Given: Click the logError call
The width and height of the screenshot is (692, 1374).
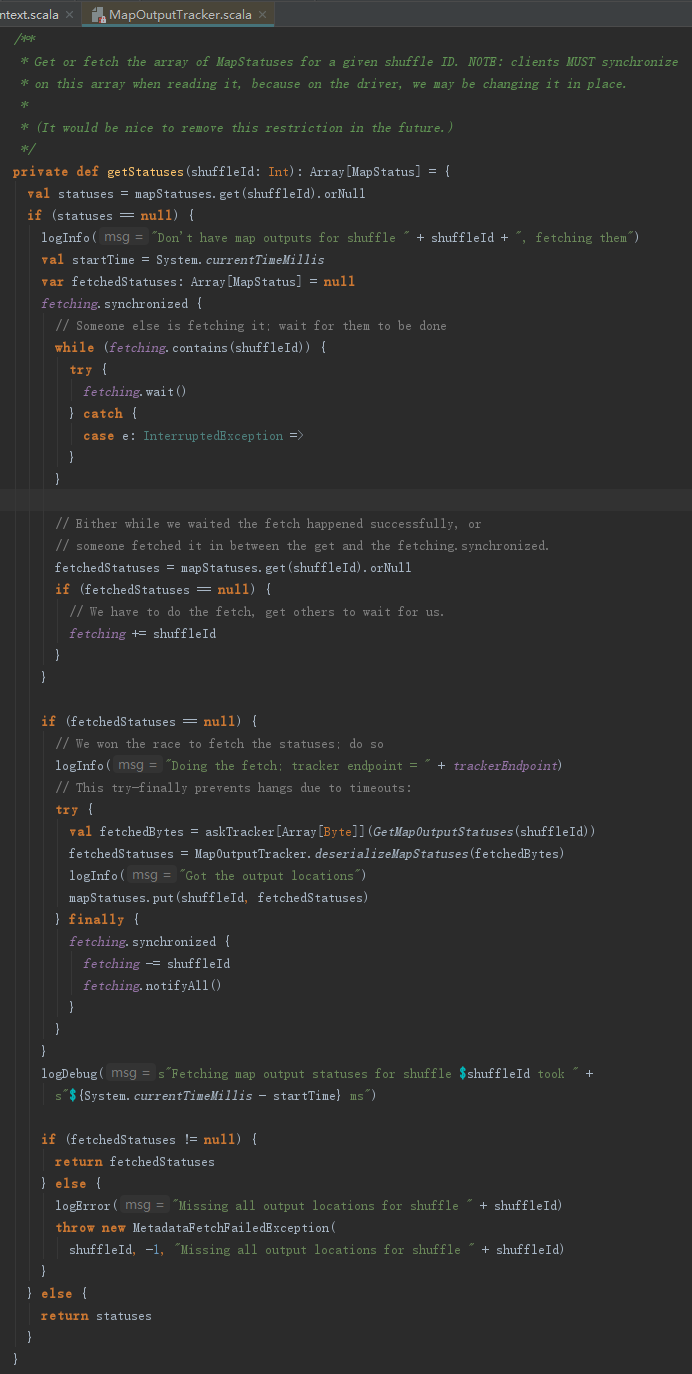Looking at the screenshot, I should click(x=83, y=1206).
